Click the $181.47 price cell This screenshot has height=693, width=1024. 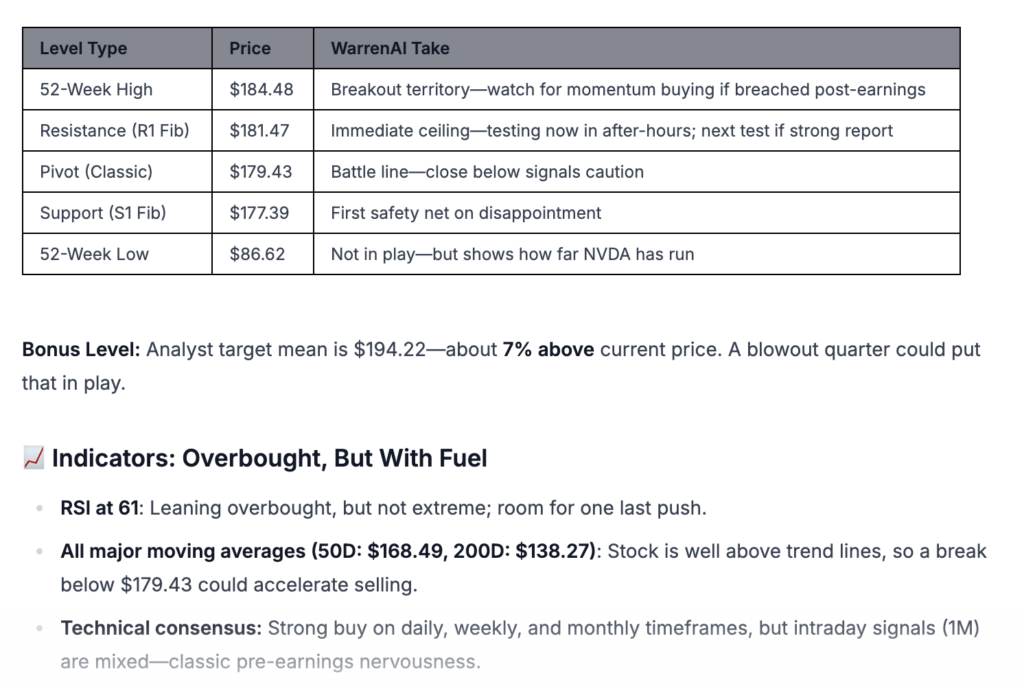[261, 131]
